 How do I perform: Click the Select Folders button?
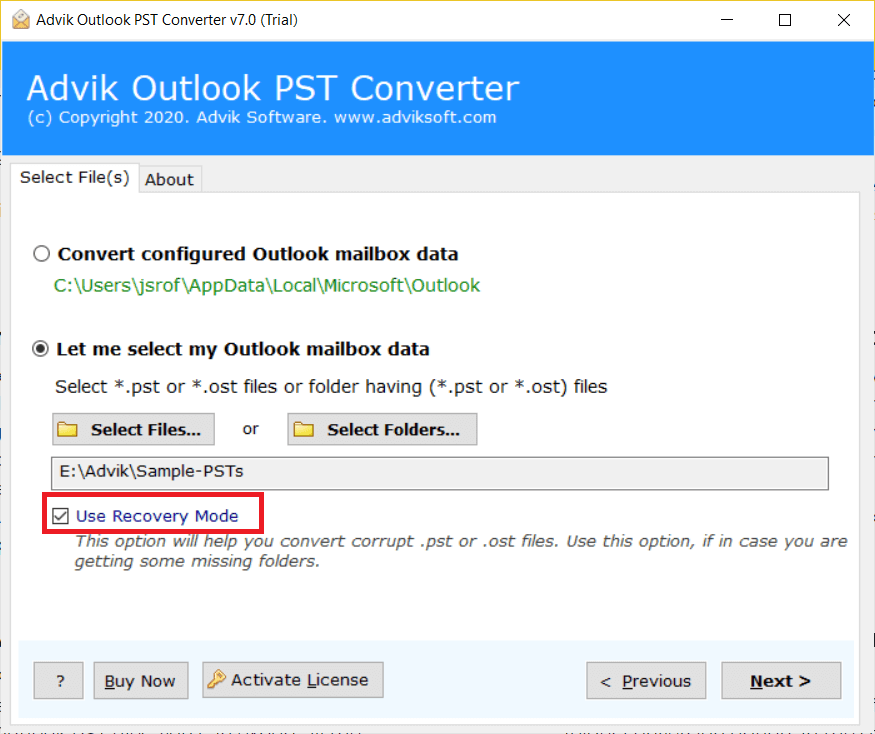[381, 429]
